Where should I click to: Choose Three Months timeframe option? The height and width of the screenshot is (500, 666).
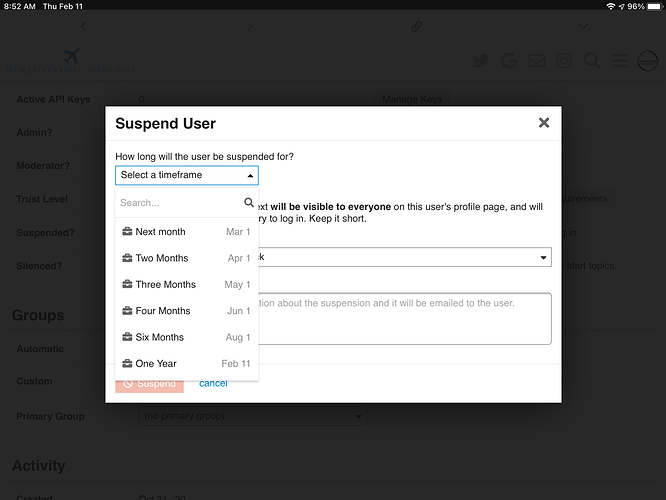[186, 284]
